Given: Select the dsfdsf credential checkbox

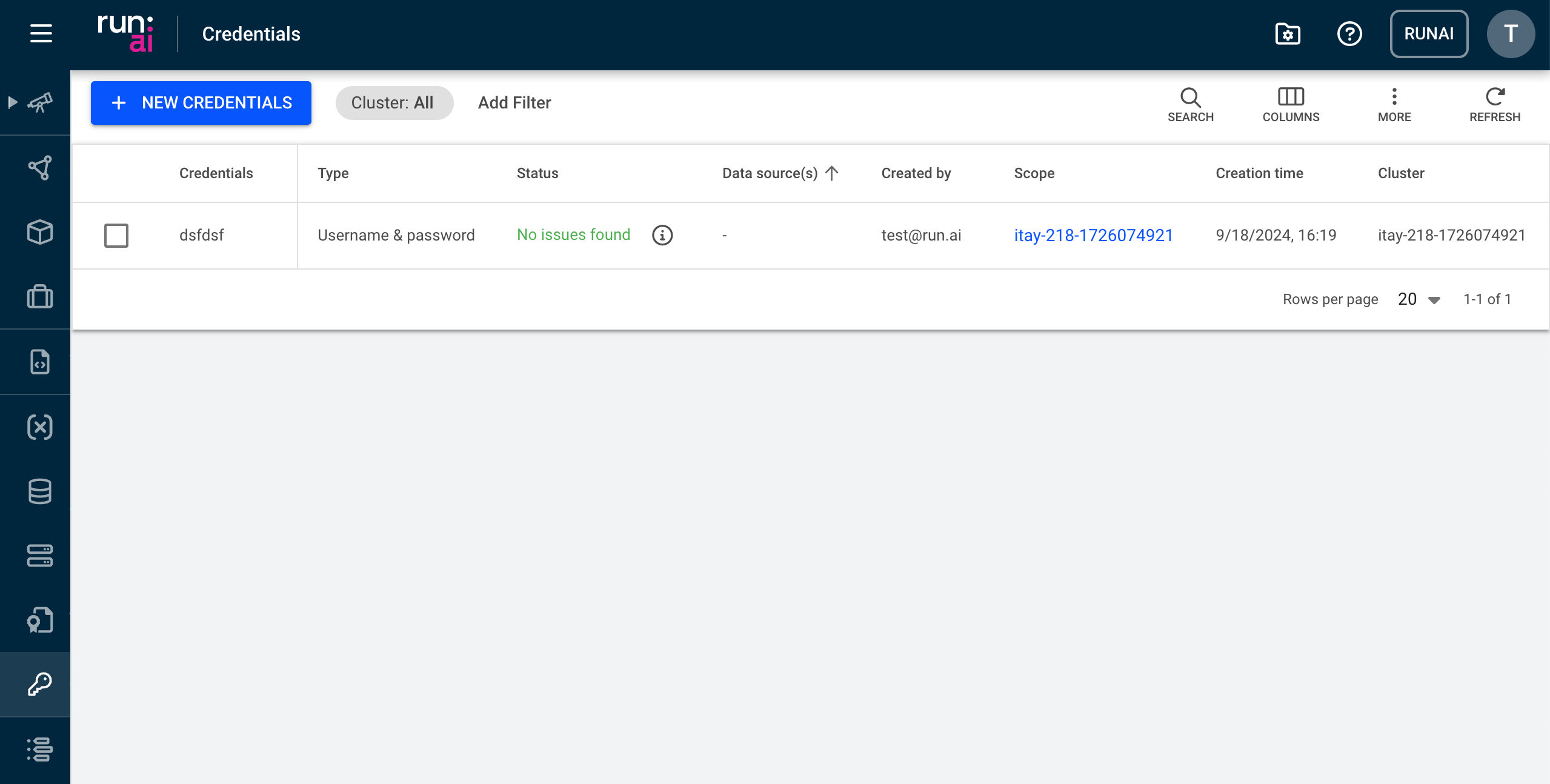Looking at the screenshot, I should tap(116, 236).
